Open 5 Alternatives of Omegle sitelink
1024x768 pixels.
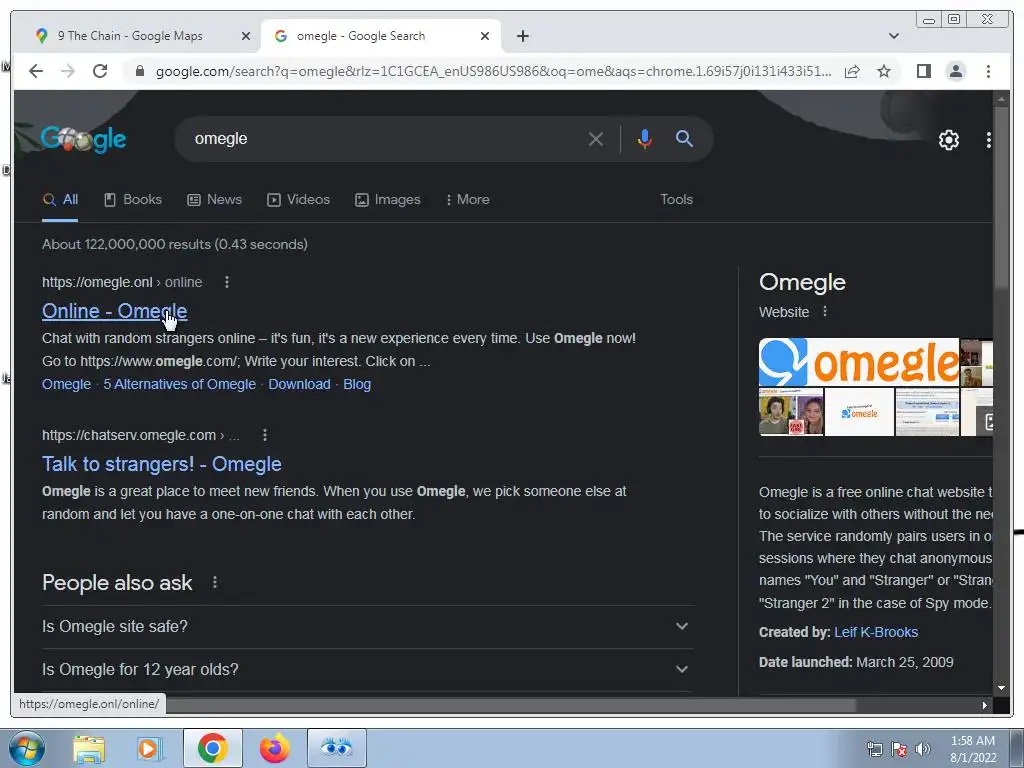(180, 385)
